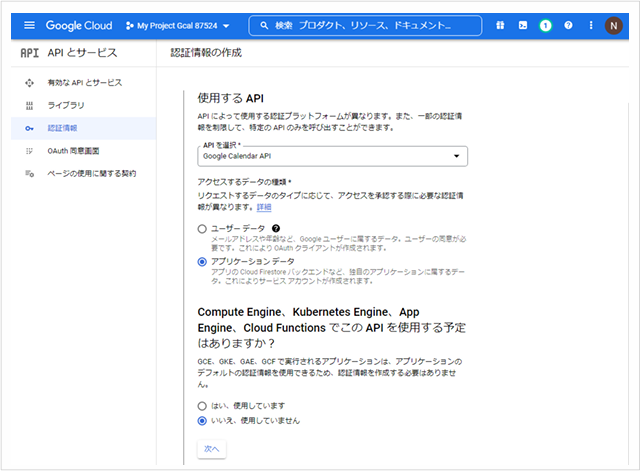The image size is (640, 471).
Task: Open the three-dot settings menu
Action: click(591, 25)
